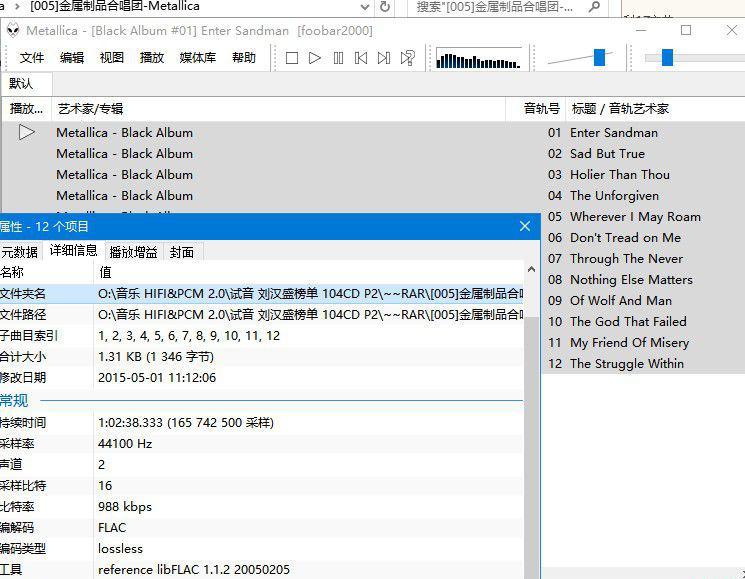Click the 常规 section header
The image size is (745, 579).
click(14, 400)
